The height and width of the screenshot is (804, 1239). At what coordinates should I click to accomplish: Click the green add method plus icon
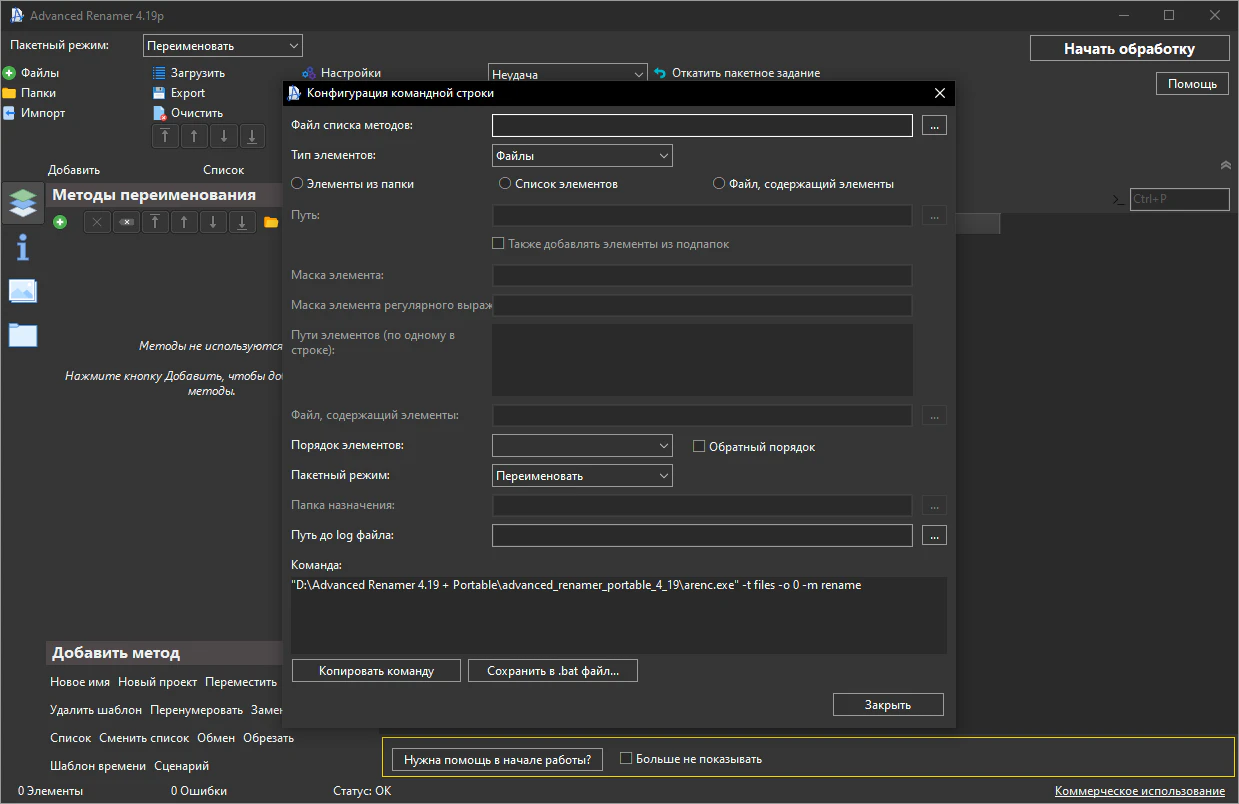click(60, 222)
